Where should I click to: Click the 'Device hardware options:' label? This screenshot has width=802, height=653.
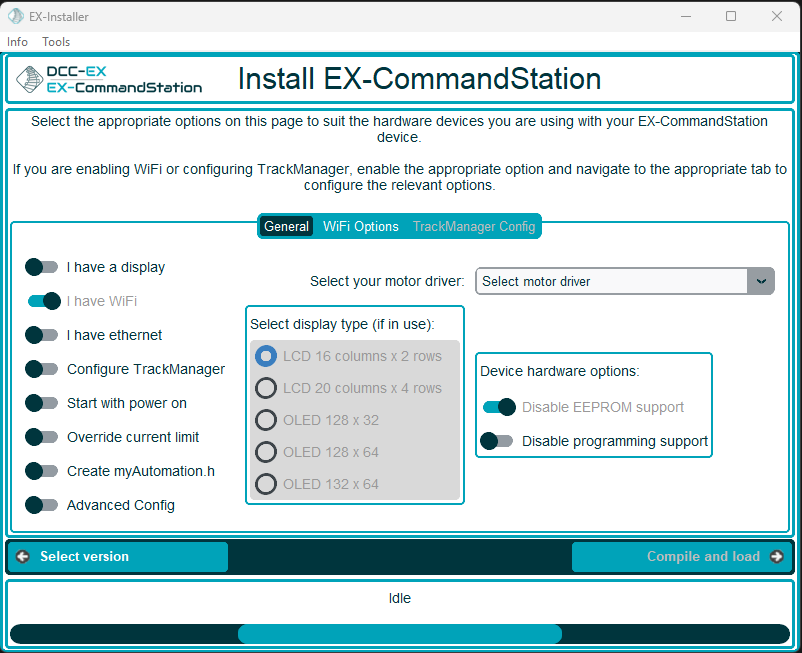pyautogui.click(x=560, y=371)
